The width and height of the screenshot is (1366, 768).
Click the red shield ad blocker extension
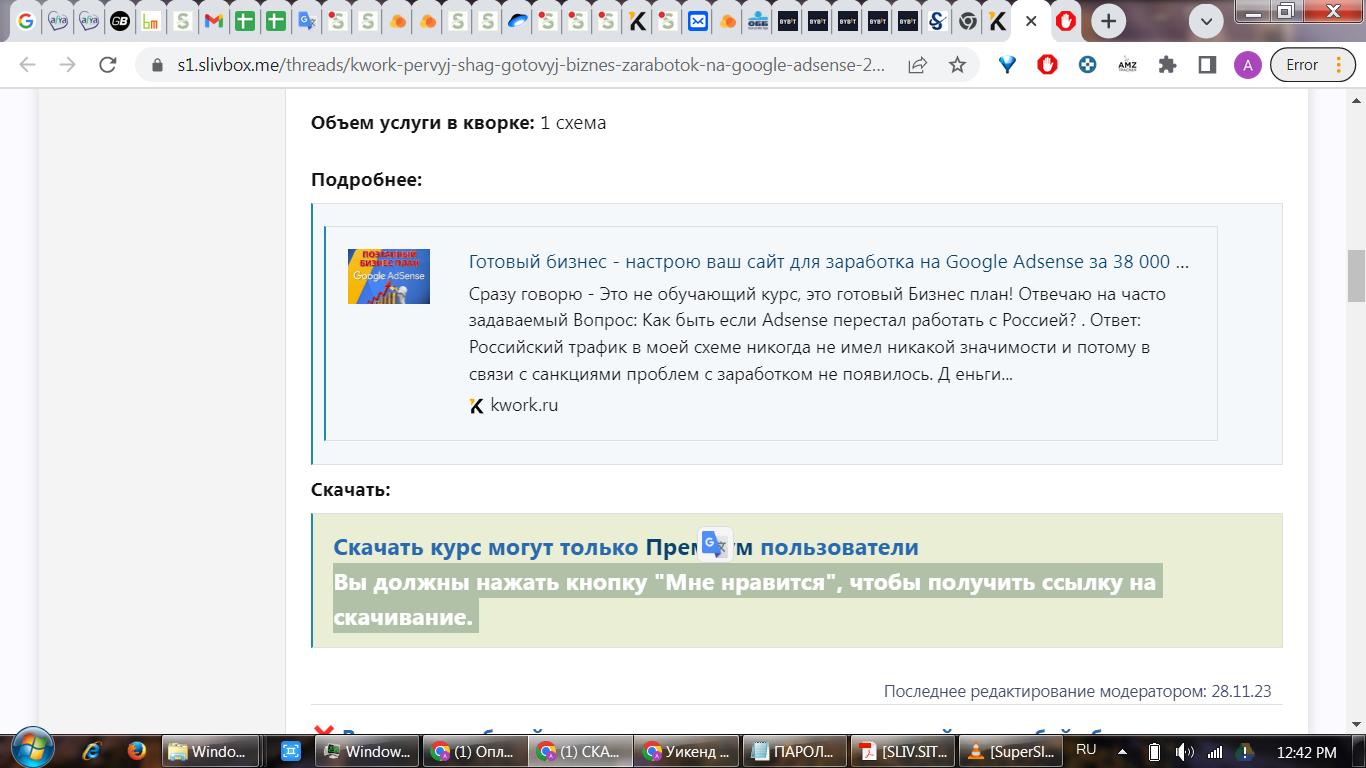(x=1047, y=65)
